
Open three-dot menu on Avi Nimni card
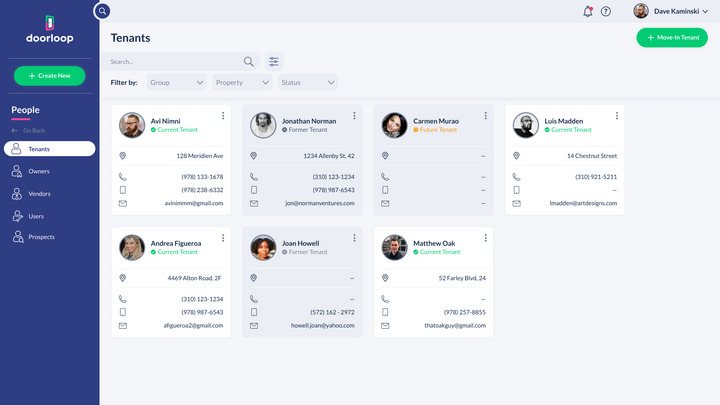click(x=223, y=116)
